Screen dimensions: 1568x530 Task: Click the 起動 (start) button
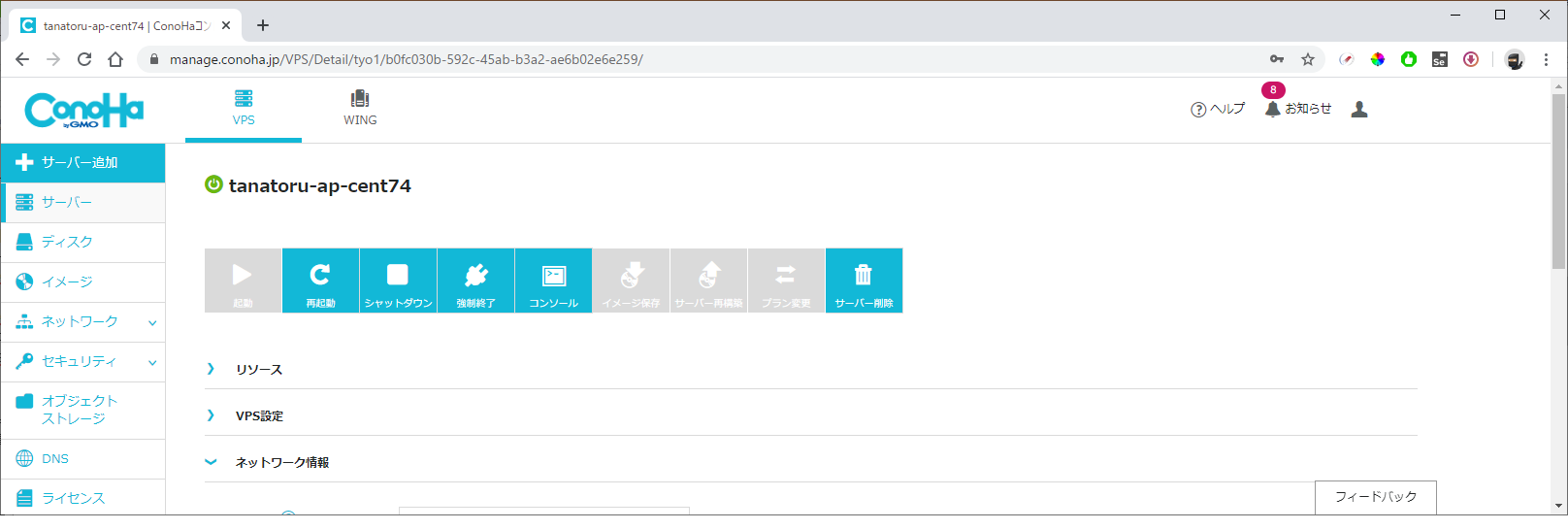243,281
